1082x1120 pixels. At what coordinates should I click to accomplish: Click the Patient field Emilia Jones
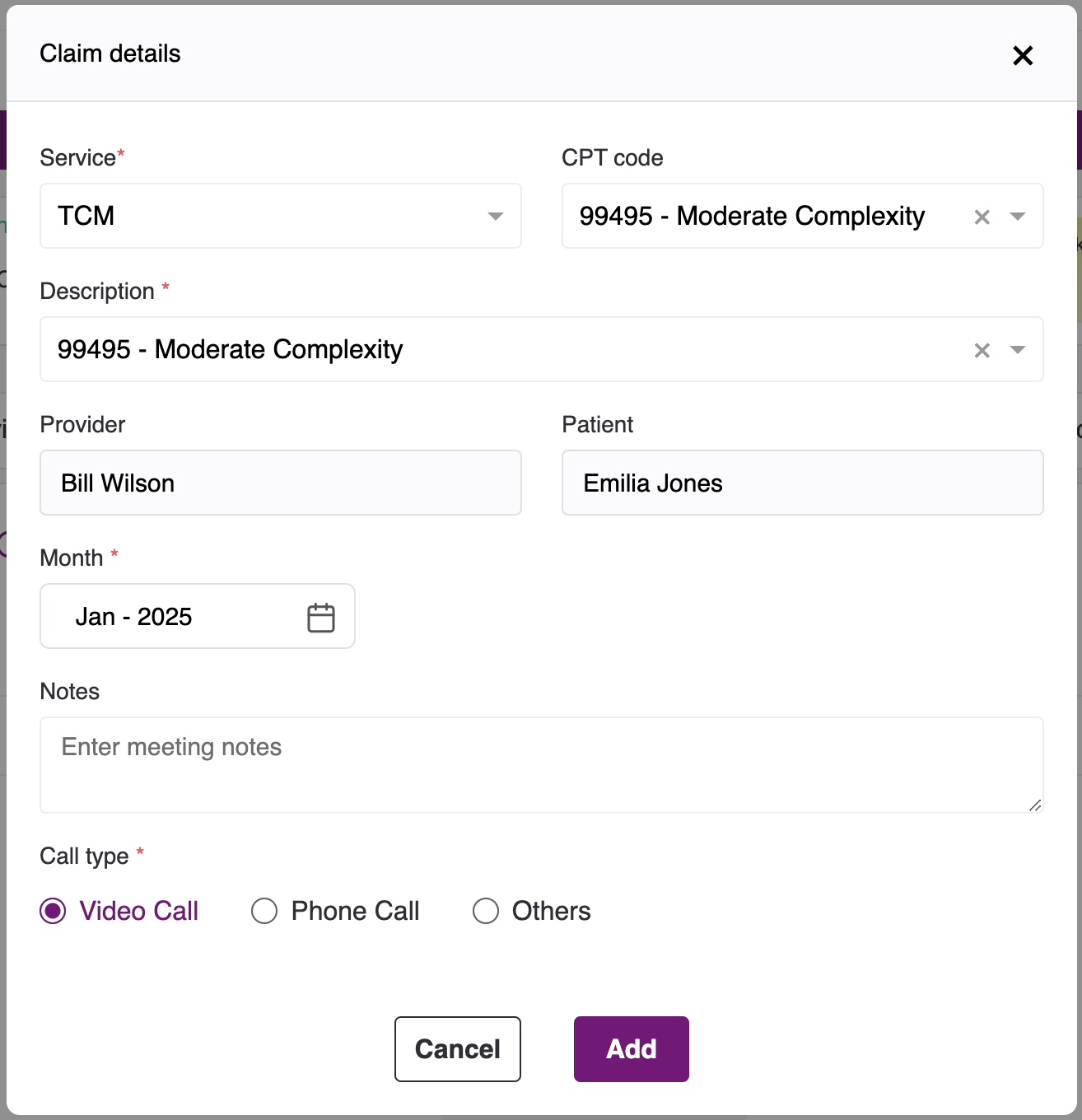click(x=803, y=483)
